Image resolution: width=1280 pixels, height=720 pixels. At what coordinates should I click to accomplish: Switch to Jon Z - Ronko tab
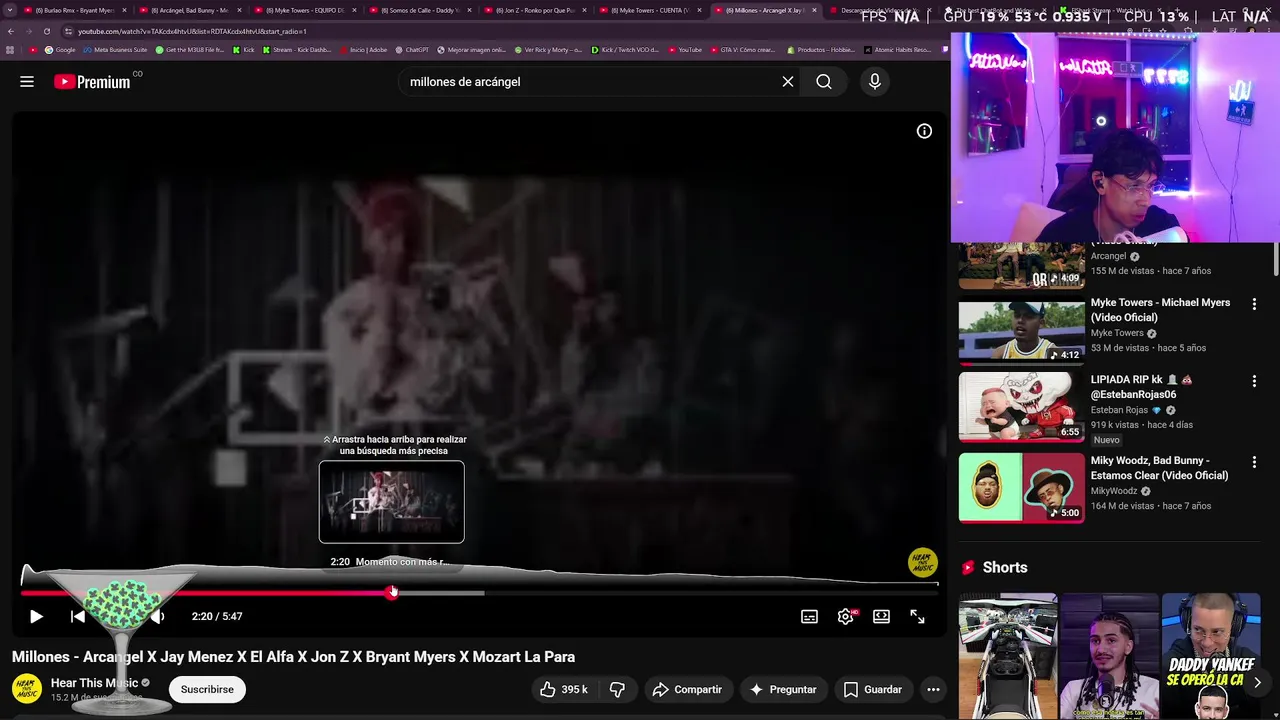click(x=535, y=10)
